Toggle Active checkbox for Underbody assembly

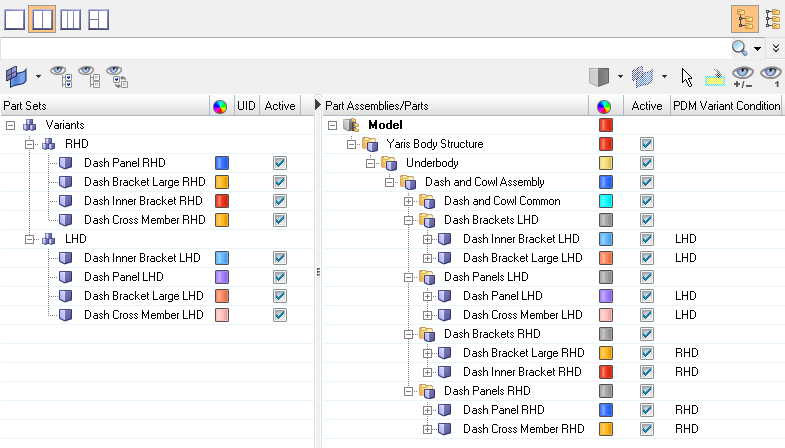pyautogui.click(x=647, y=163)
